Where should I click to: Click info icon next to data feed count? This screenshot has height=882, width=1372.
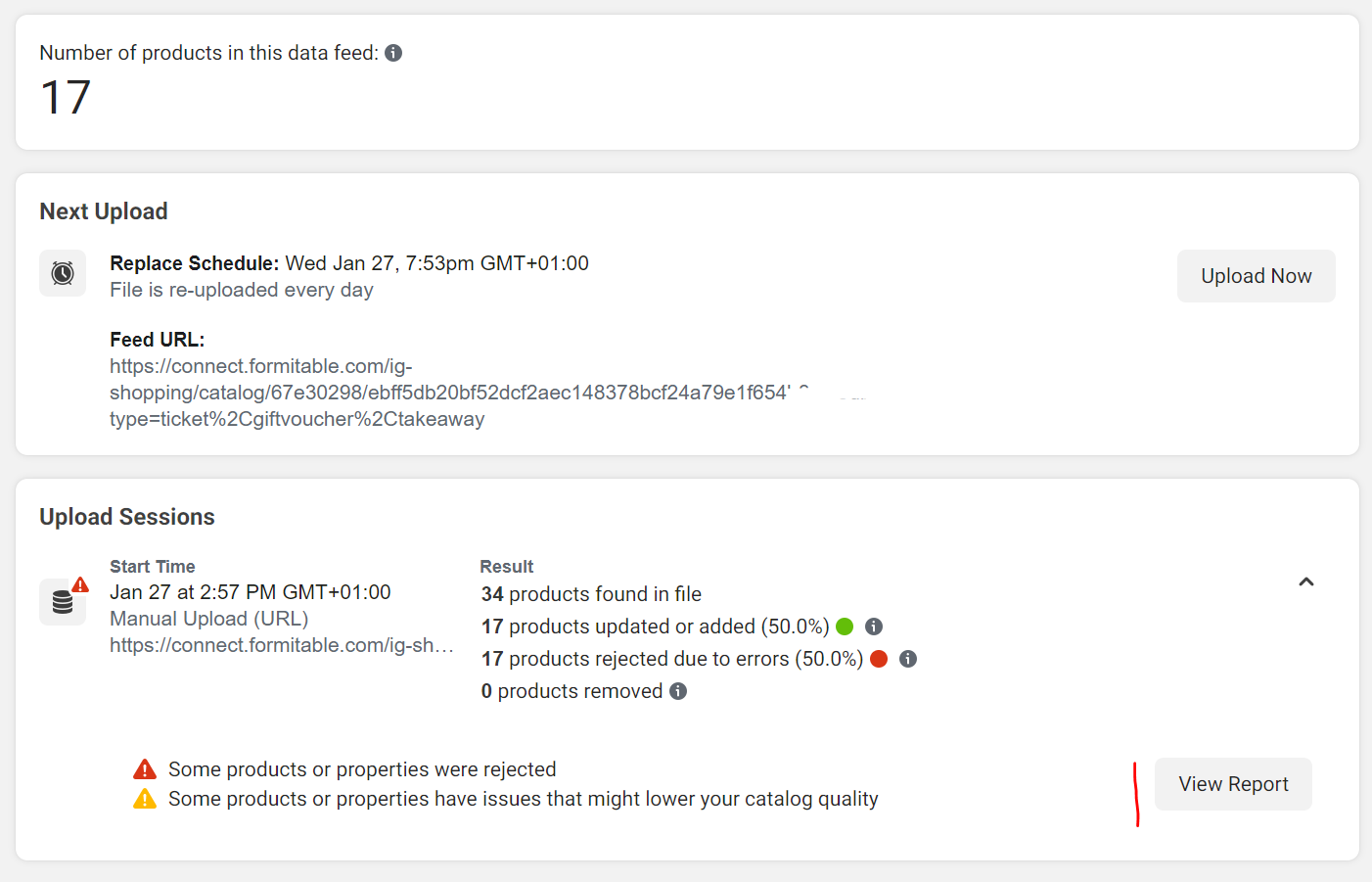pyautogui.click(x=393, y=53)
